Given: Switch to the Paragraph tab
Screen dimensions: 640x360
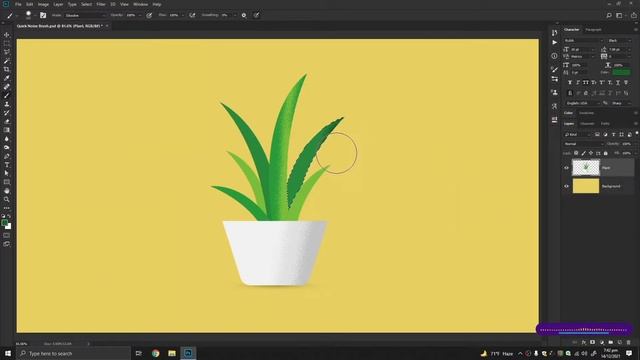Looking at the screenshot, I should pyautogui.click(x=593, y=30).
